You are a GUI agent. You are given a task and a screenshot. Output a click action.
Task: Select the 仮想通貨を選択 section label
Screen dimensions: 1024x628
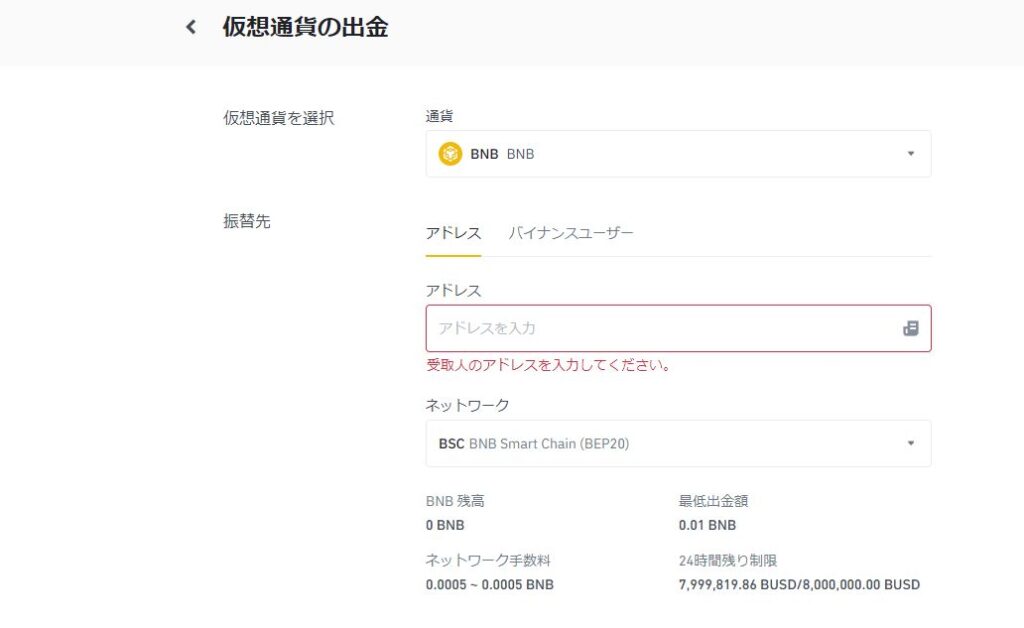click(279, 118)
